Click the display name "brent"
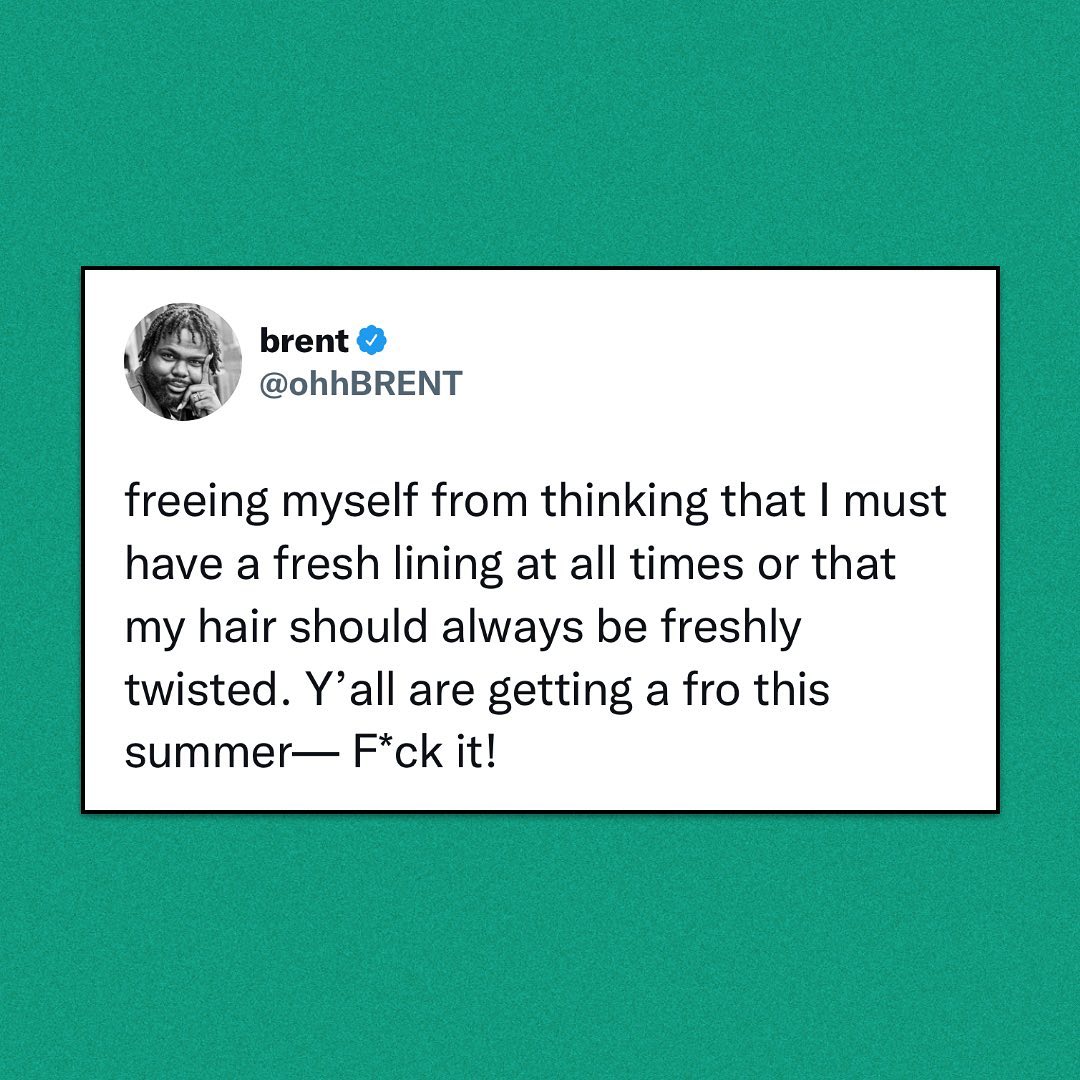This screenshot has width=1080, height=1080. 304,340
